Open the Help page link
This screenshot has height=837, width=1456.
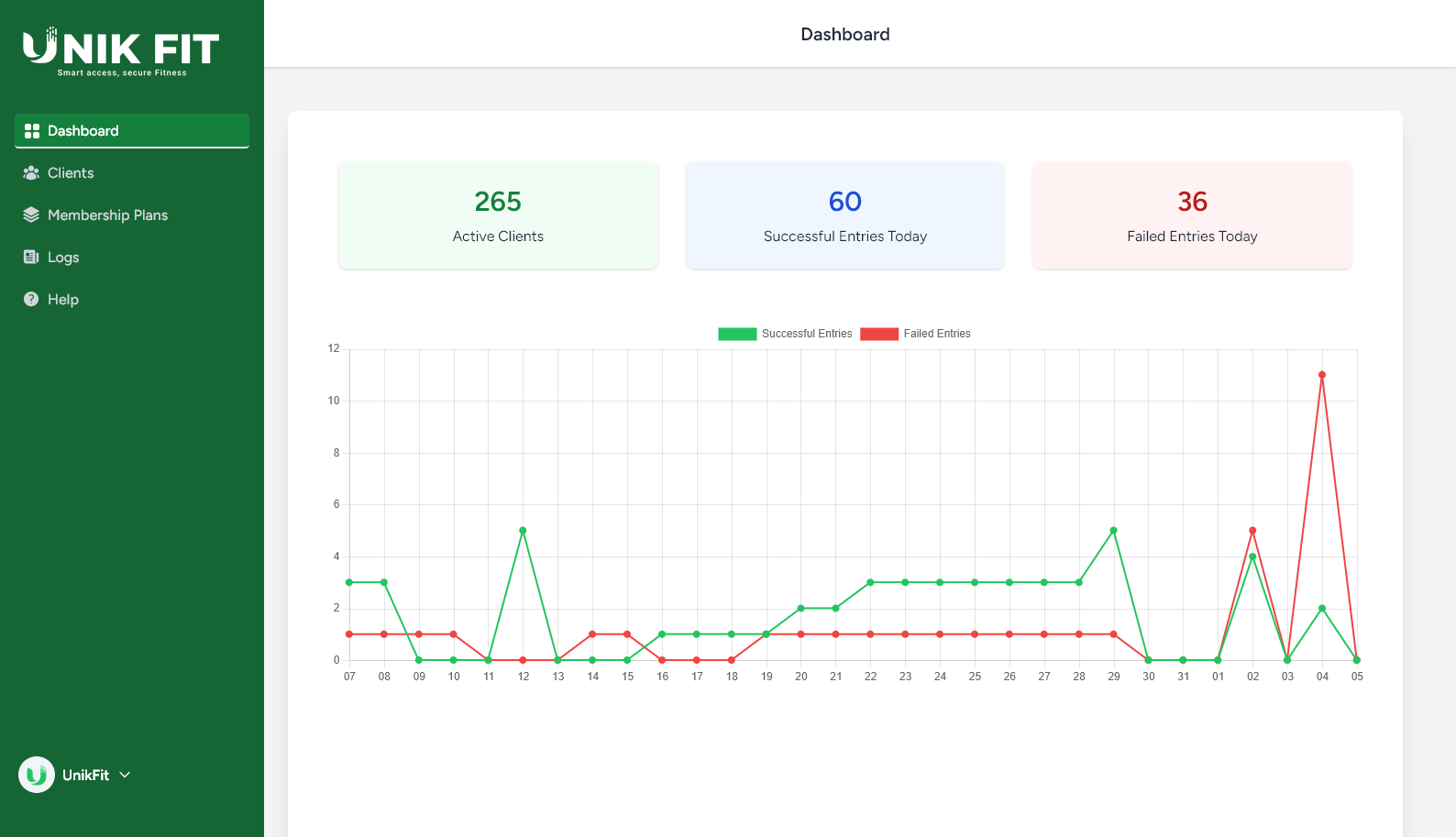pyautogui.click(x=63, y=300)
